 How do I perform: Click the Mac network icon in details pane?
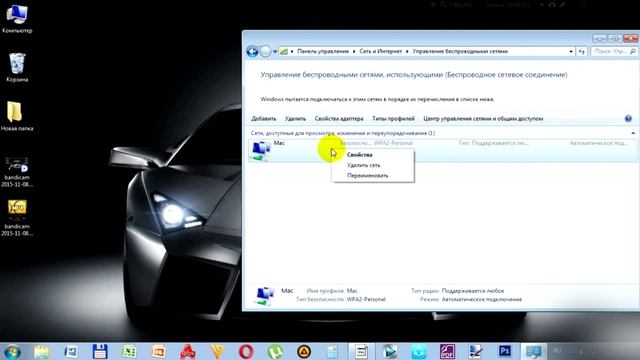(x=264, y=296)
